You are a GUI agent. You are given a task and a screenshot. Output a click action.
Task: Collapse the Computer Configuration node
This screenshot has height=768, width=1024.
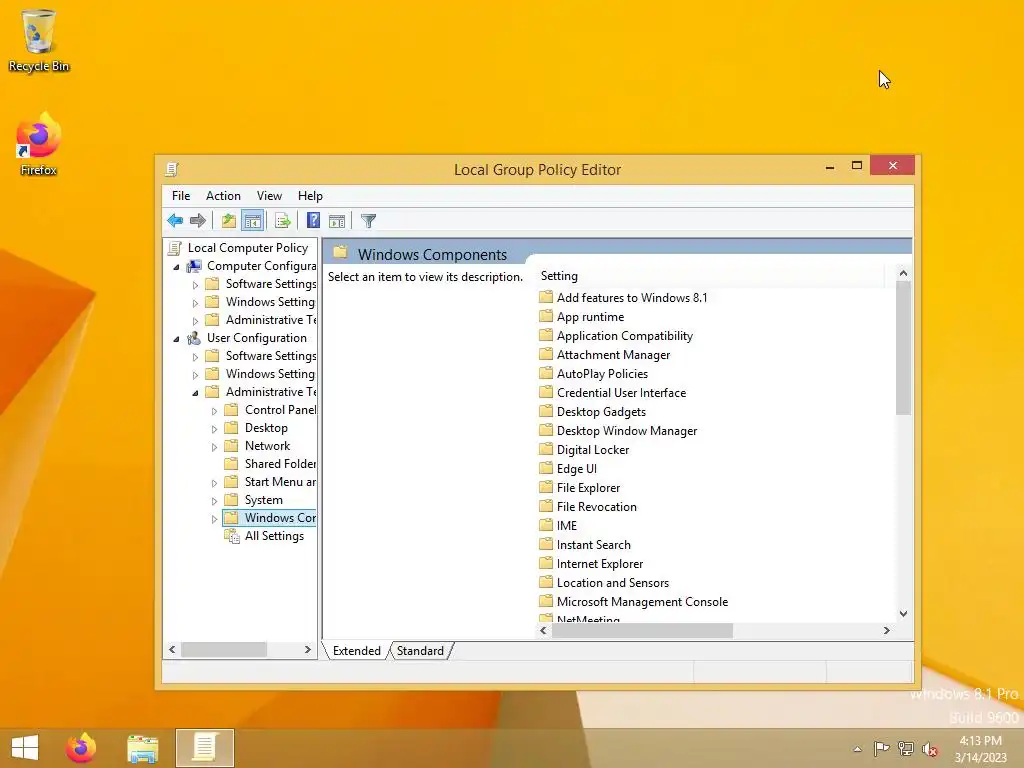click(x=176, y=267)
